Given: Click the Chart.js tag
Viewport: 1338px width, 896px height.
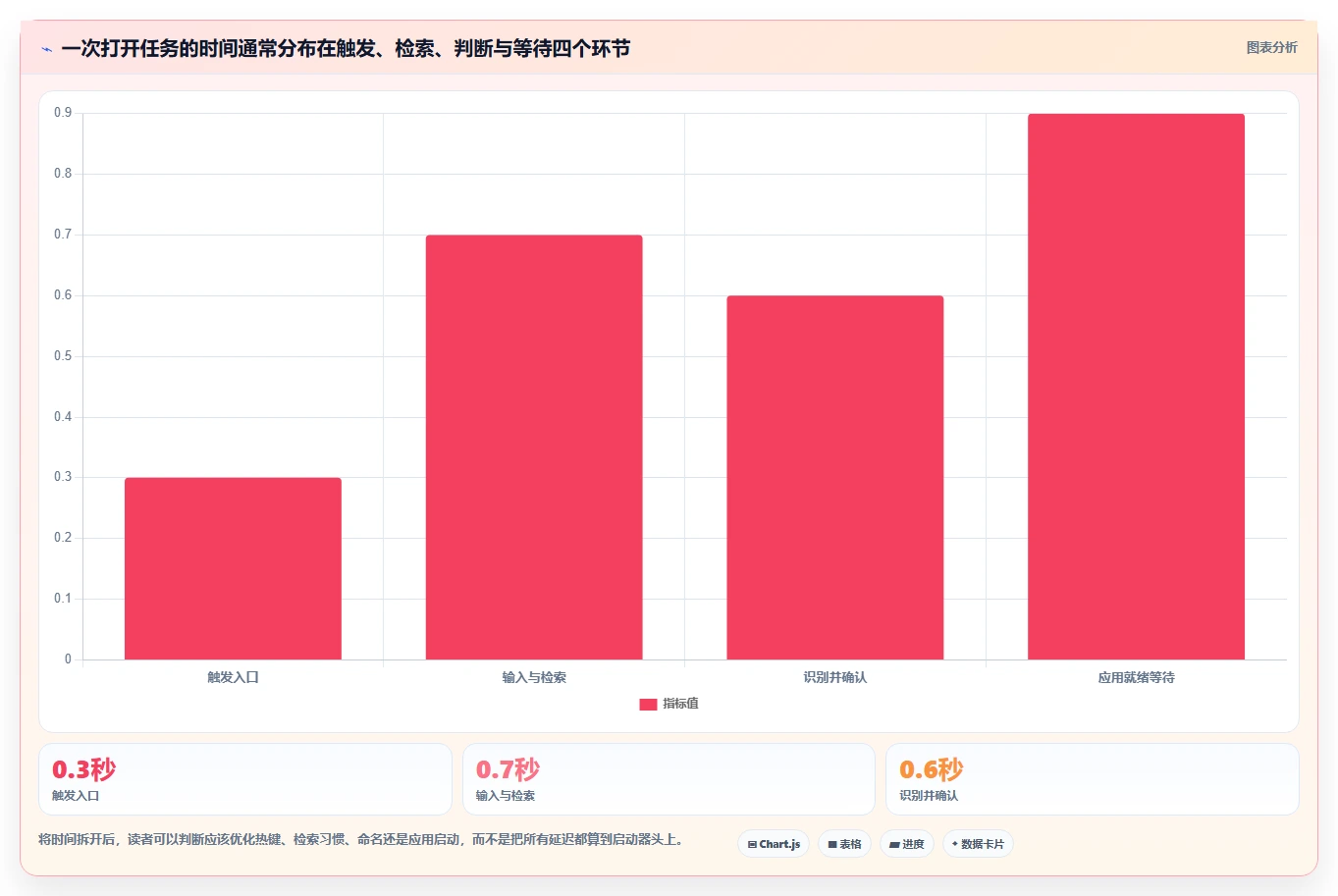Looking at the screenshot, I should click(774, 844).
